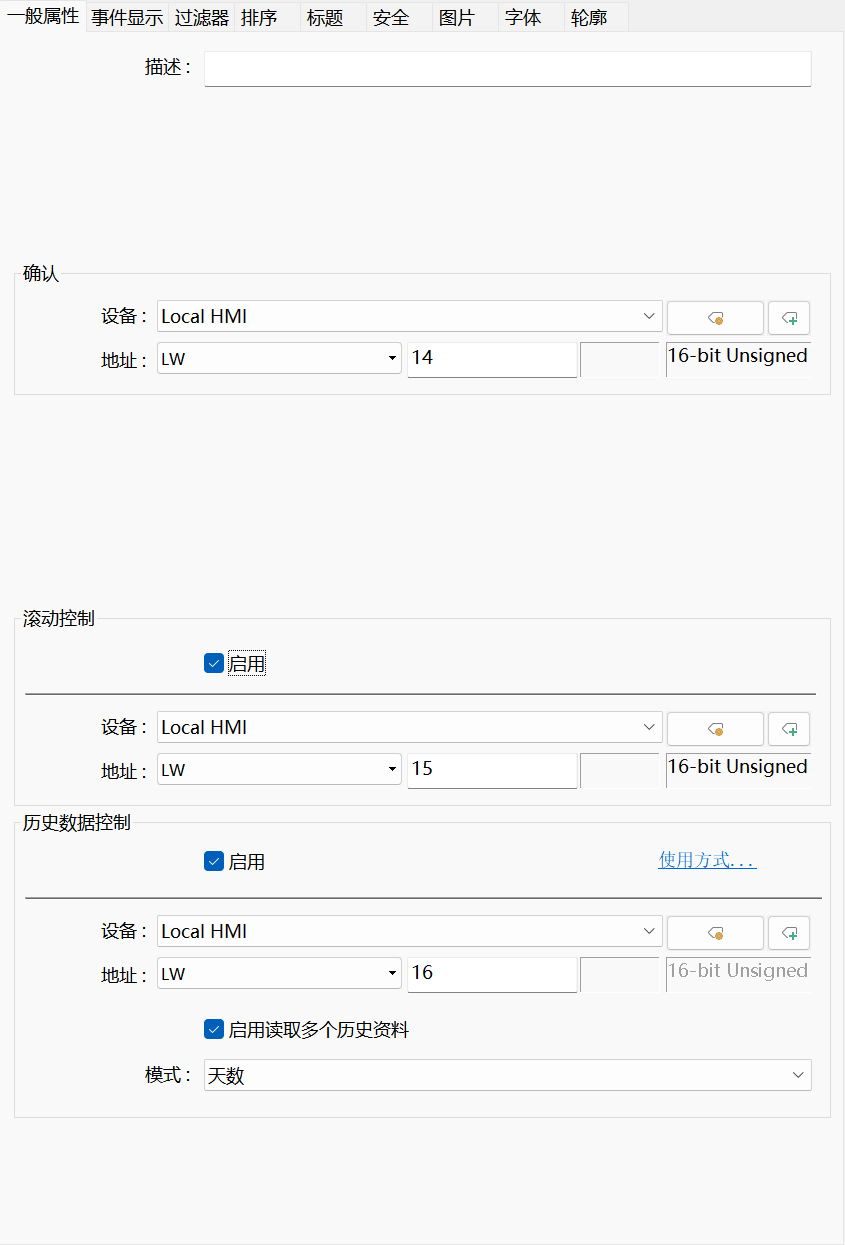
Task: Switch to the 一般属性 tab
Action: (x=43, y=16)
